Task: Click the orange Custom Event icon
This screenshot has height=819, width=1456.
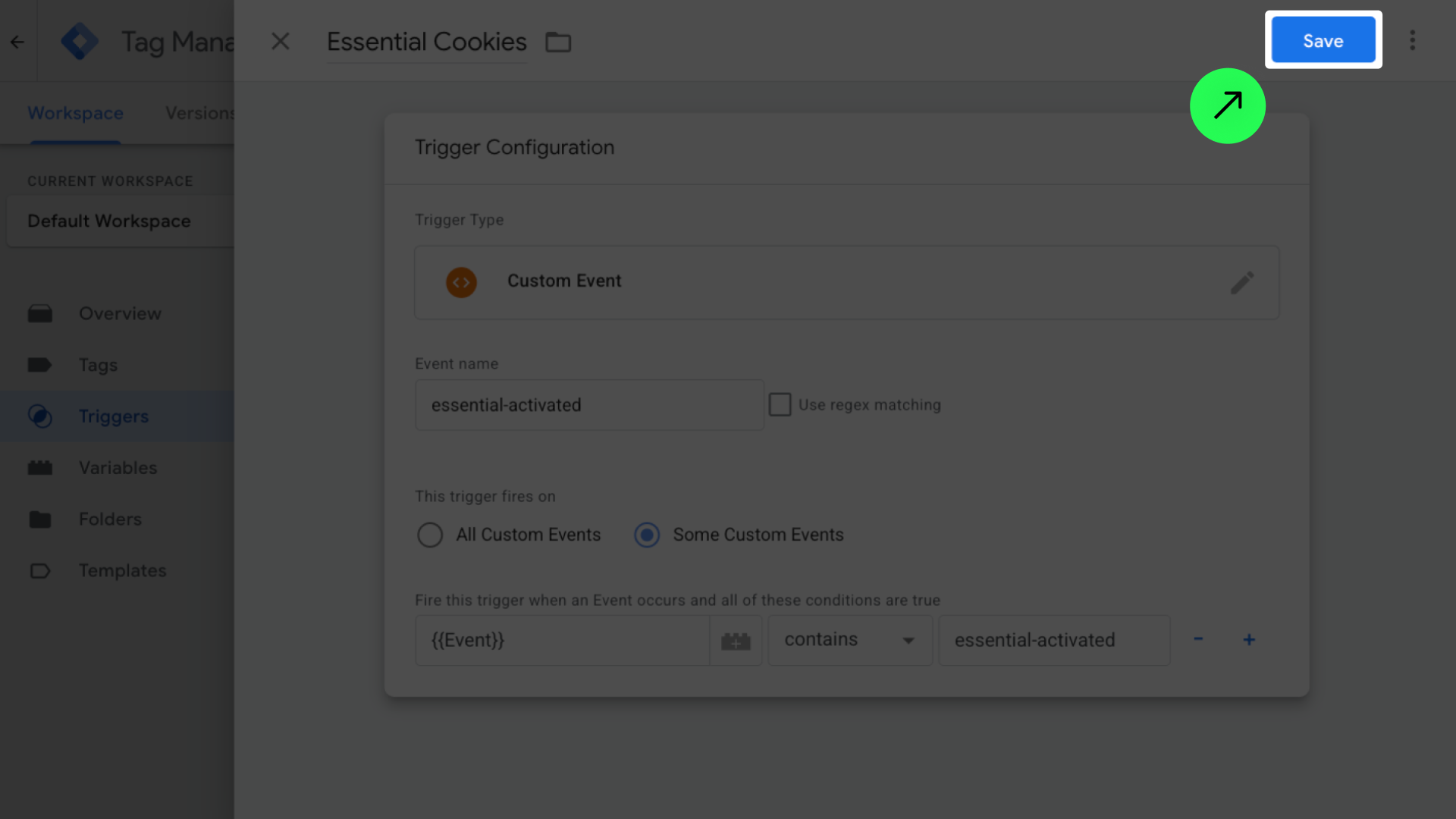Action: pyautogui.click(x=461, y=282)
